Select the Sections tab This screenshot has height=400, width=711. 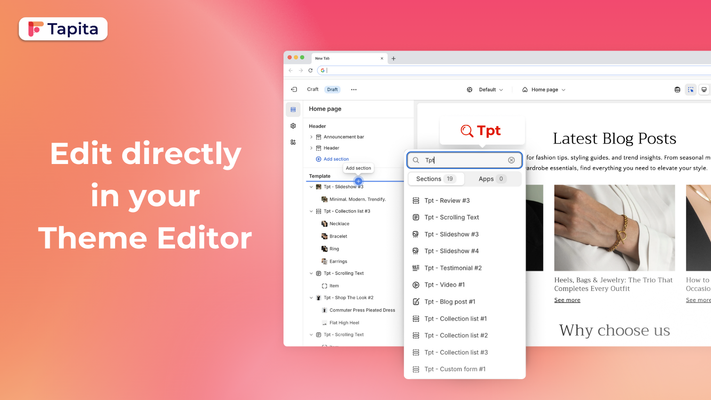435,178
